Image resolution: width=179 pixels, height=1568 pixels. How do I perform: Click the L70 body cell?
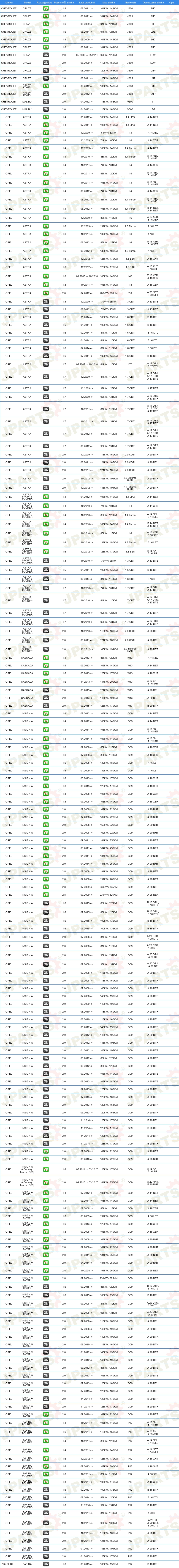point(130,365)
